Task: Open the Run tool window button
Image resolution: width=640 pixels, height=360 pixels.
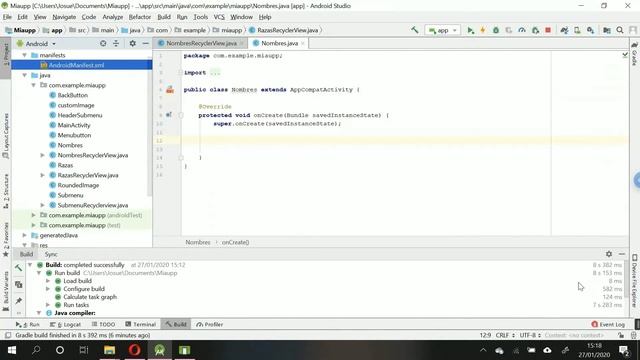Action: (28, 324)
